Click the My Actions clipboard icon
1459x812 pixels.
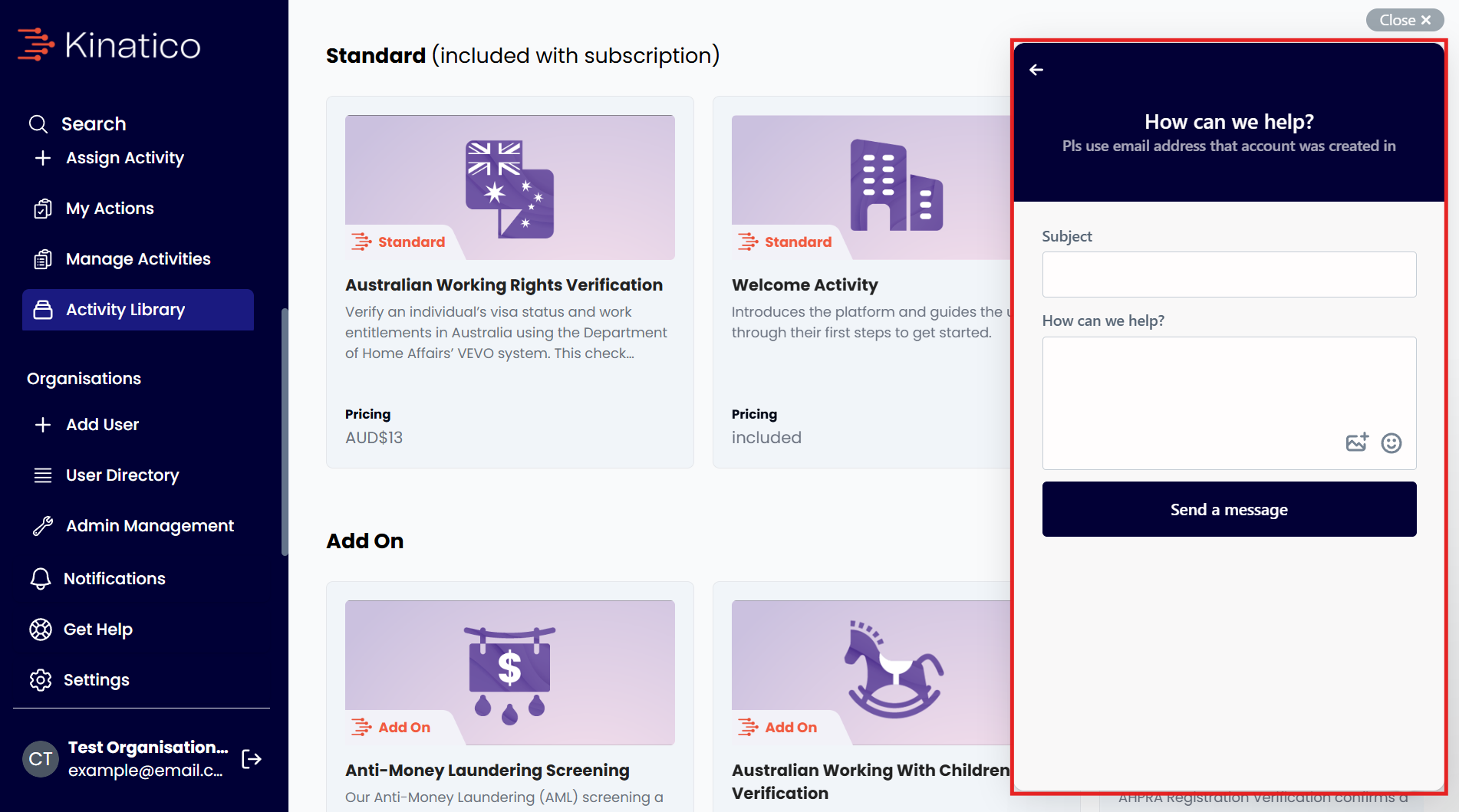43,209
